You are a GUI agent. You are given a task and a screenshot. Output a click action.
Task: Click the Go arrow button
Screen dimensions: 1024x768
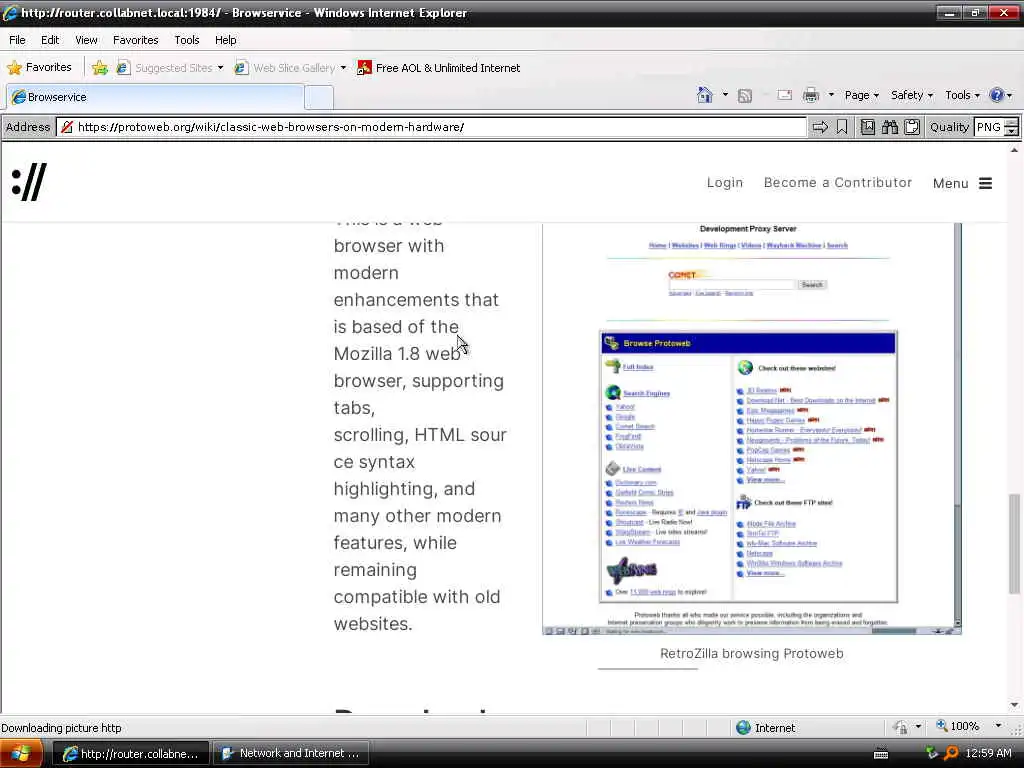pos(820,127)
